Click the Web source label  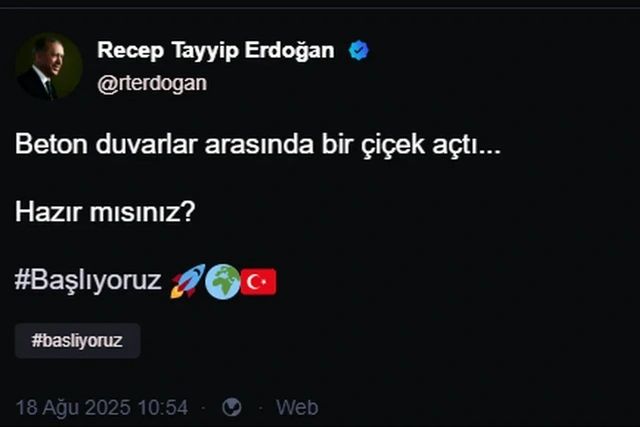pyautogui.click(x=297, y=407)
